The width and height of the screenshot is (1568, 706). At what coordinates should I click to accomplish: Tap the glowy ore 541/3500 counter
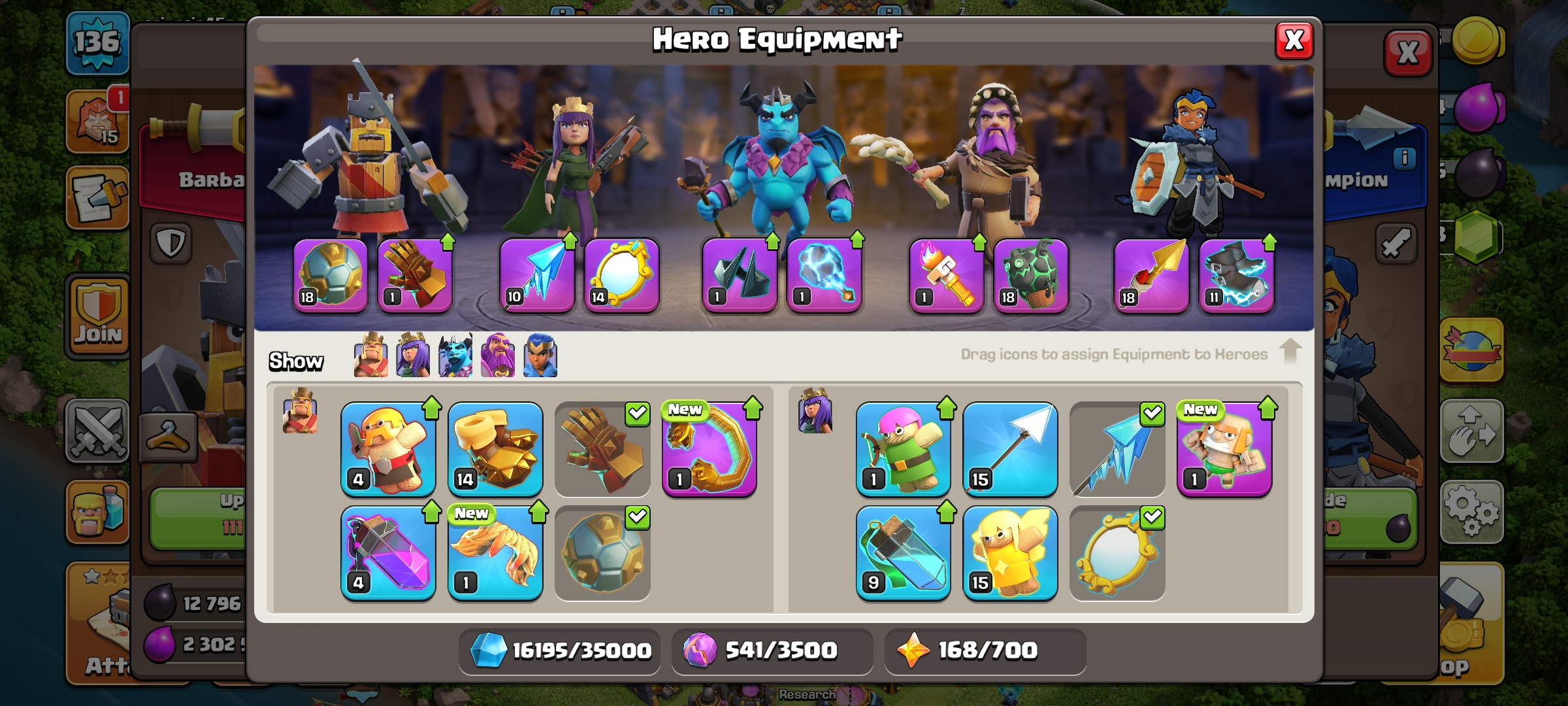pos(772,651)
